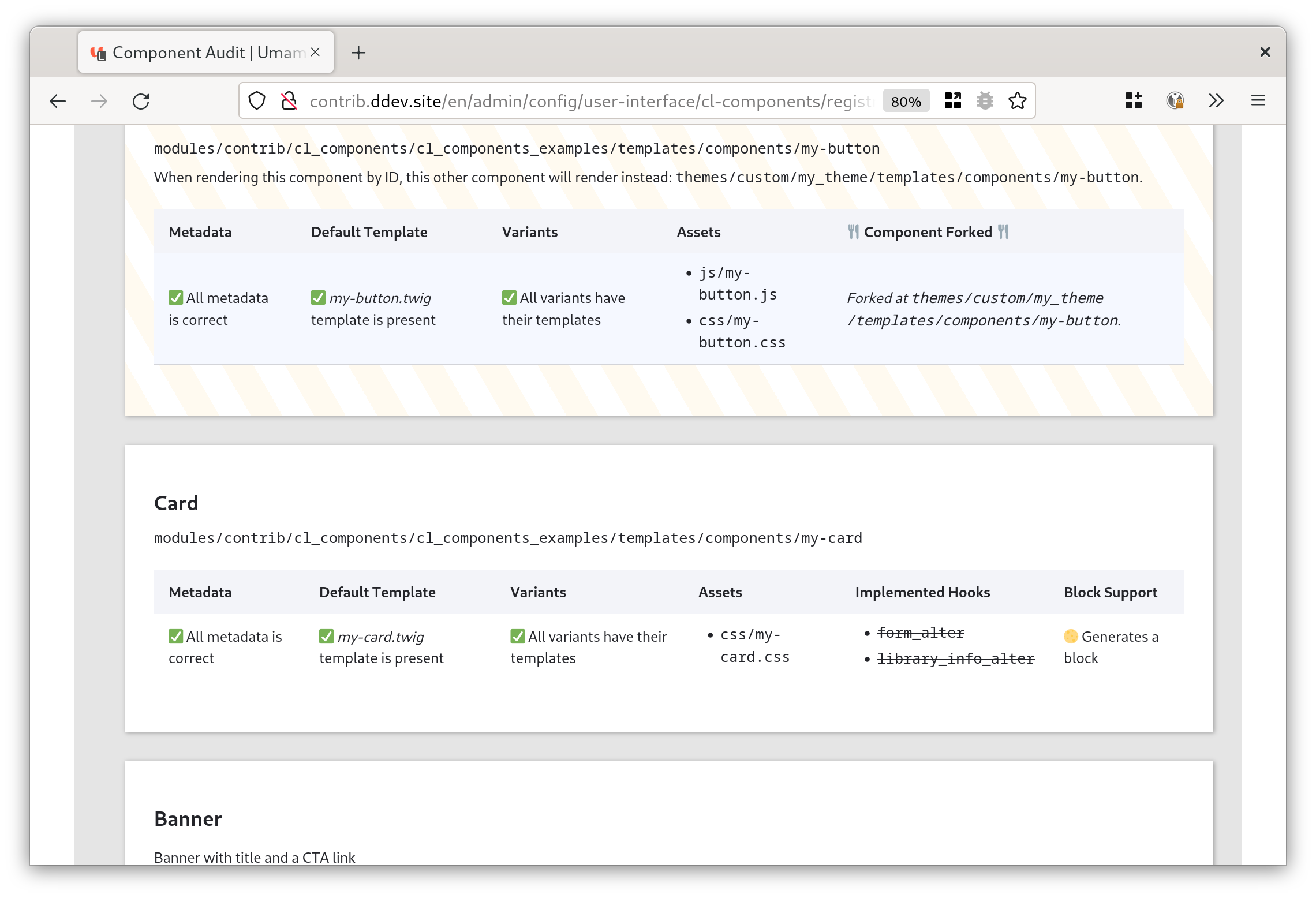Click the browser back arrow

click(x=58, y=102)
